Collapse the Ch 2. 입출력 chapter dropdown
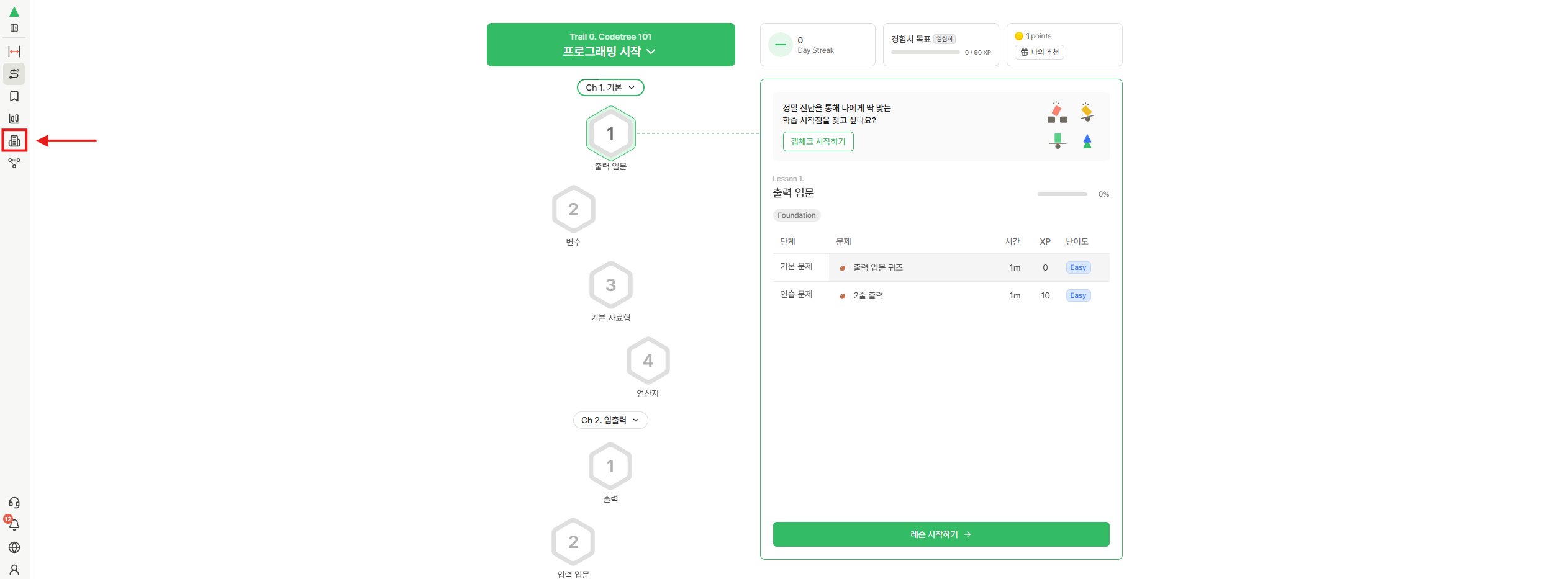Screen dimensions: 1568x579 coord(610,420)
